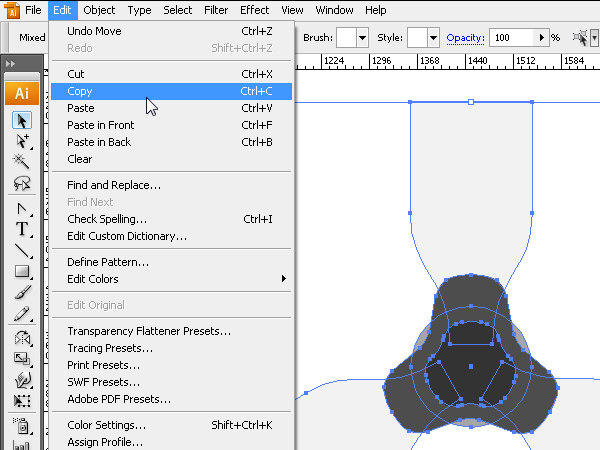
Task: Pick the Magic Wand tool
Action: pos(22,161)
